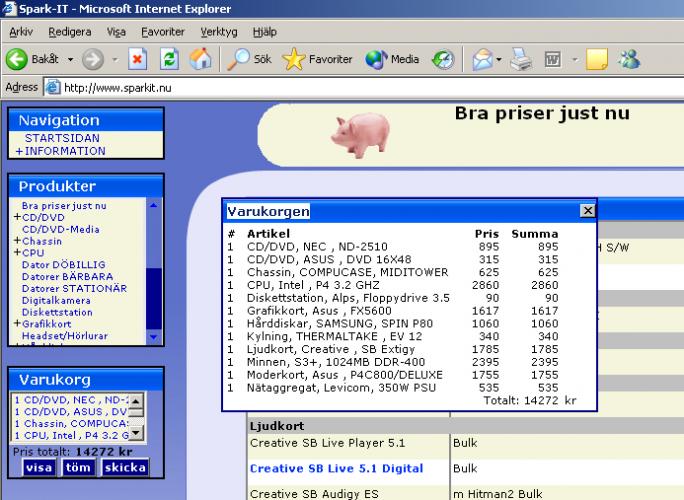Go to the Home page icon

(198, 59)
